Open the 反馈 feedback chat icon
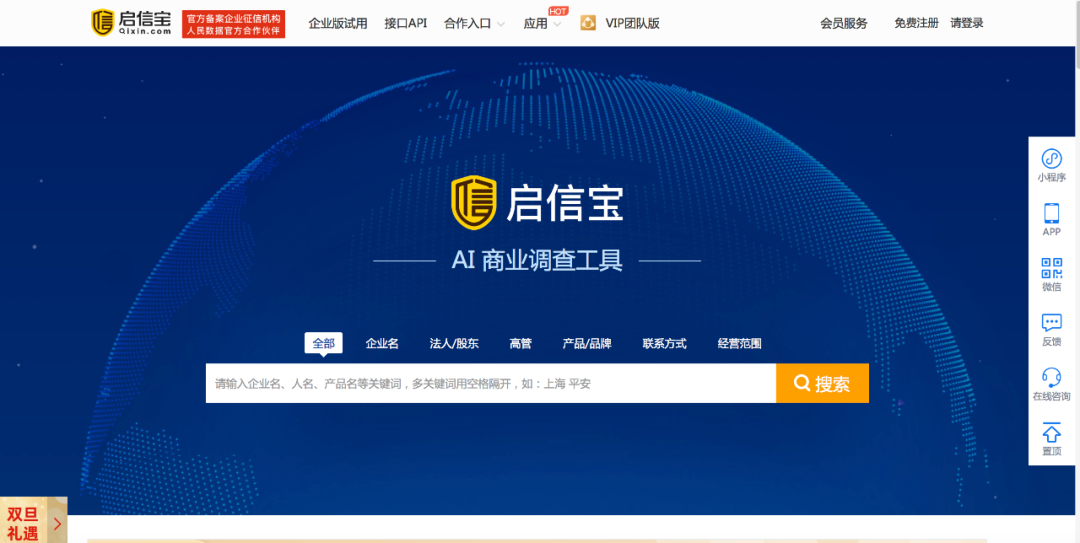 1051,322
